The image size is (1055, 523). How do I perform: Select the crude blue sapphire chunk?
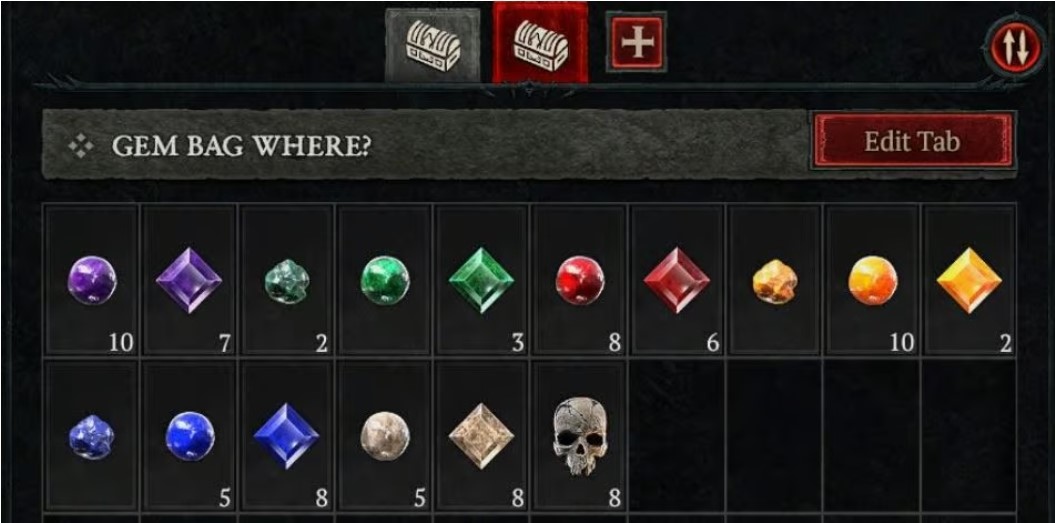point(92,436)
